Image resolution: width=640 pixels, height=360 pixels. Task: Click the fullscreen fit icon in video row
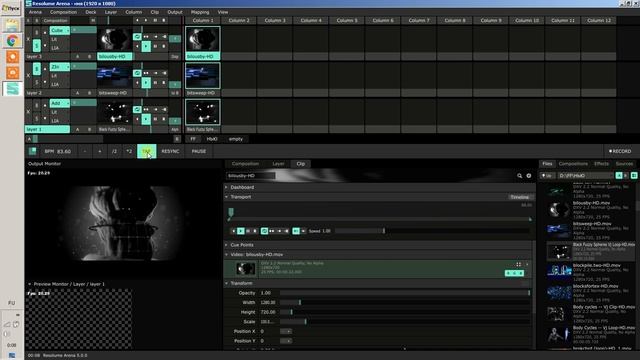(518, 264)
